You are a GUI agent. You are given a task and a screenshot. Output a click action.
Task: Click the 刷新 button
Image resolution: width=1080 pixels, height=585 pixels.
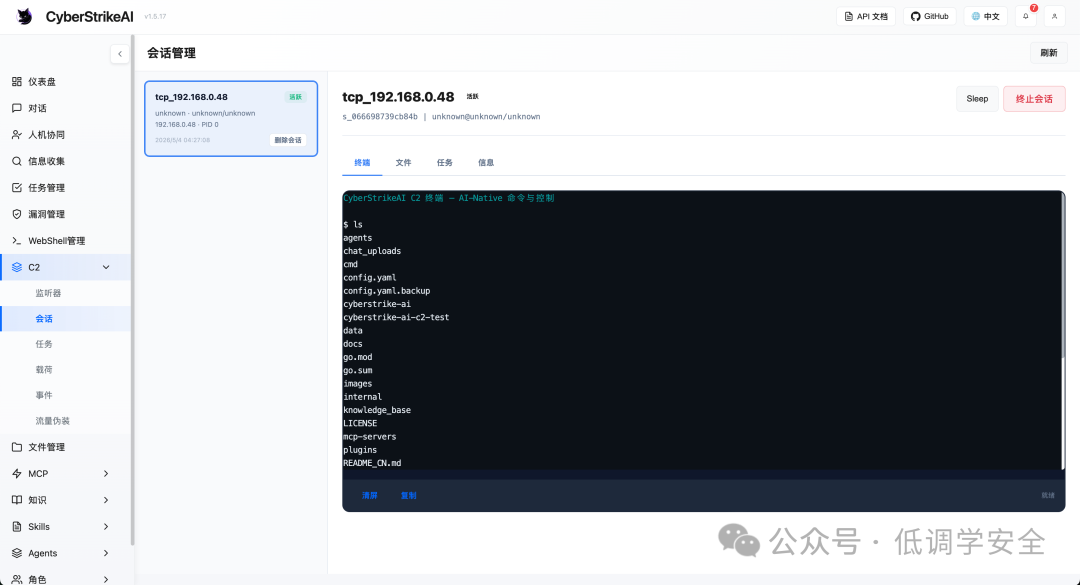pyautogui.click(x=1049, y=53)
